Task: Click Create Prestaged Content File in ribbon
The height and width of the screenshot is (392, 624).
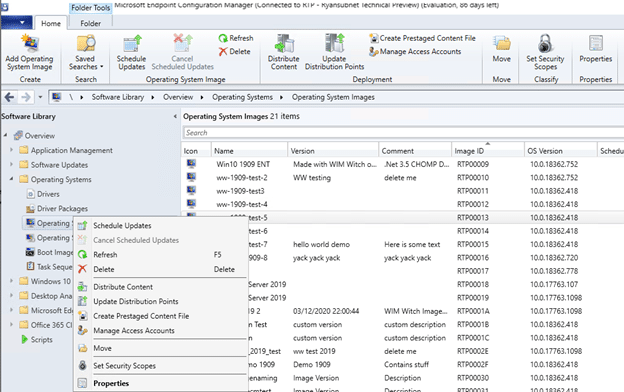Action: click(423, 38)
